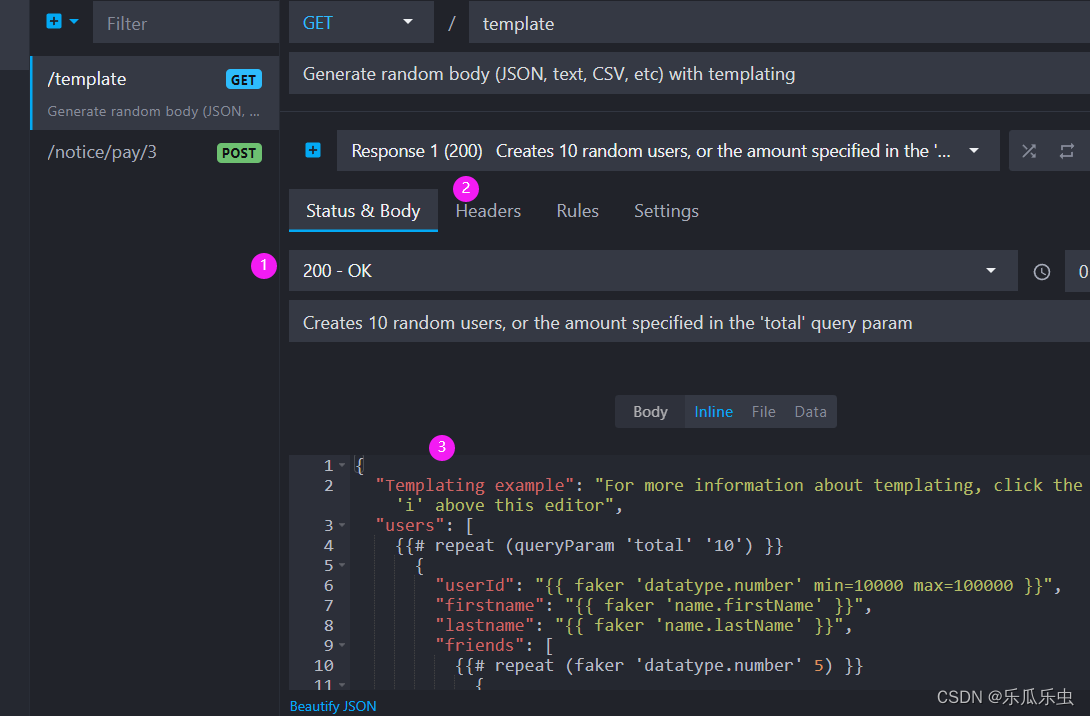The image size is (1090, 716).
Task: Click the GET badge on /template route
Action: coord(243,79)
